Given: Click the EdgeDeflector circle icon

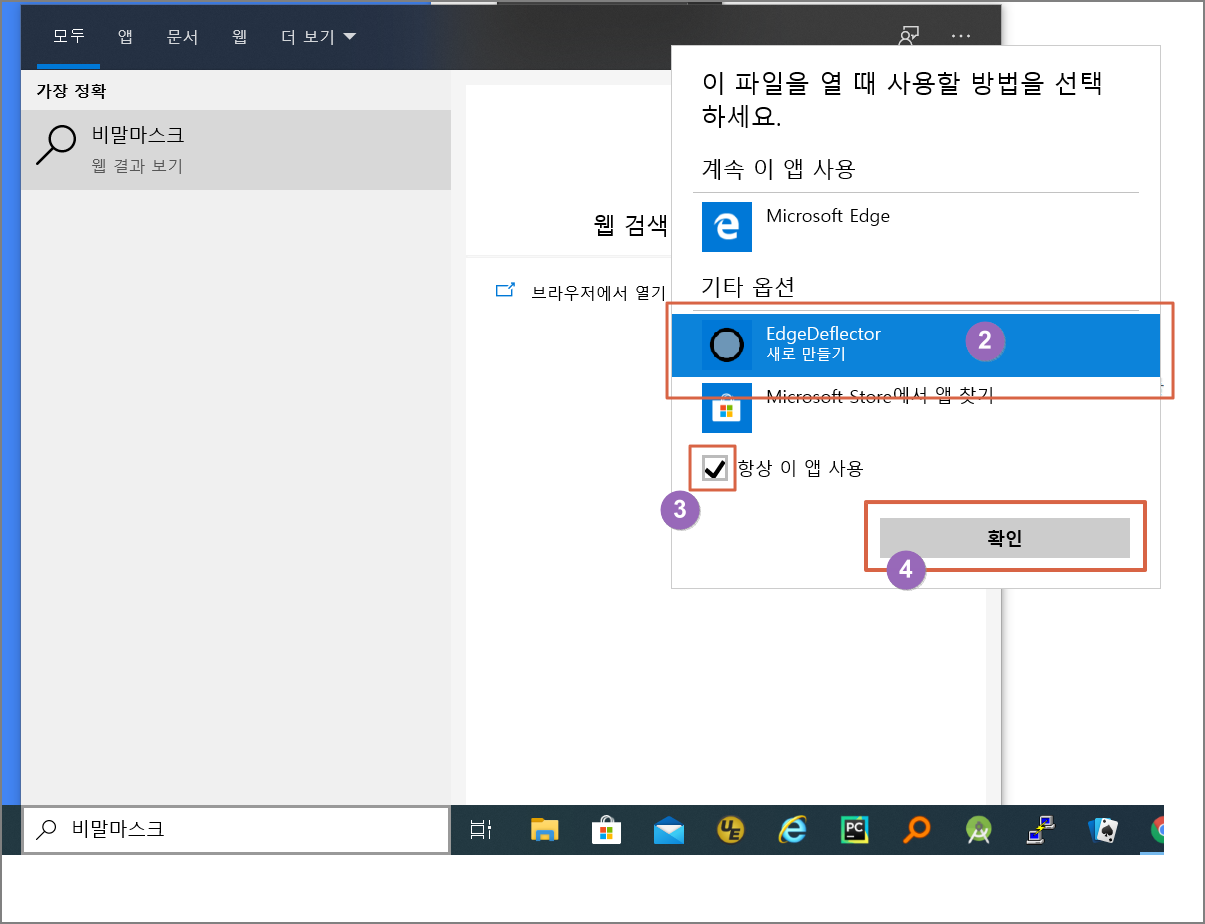Looking at the screenshot, I should 727,345.
